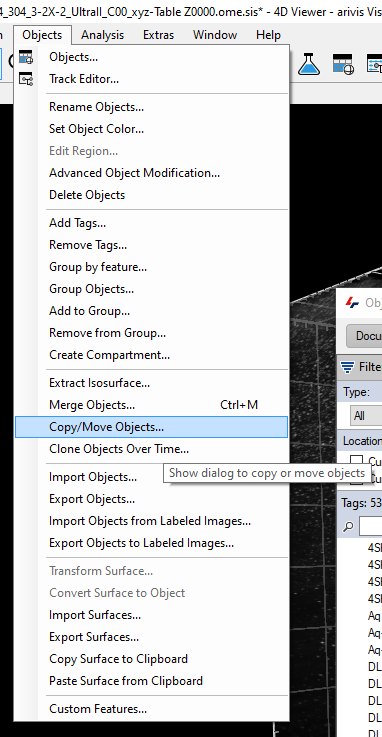Choose Export Objects...
Screen dimensions: 382x737
coord(151,499)
